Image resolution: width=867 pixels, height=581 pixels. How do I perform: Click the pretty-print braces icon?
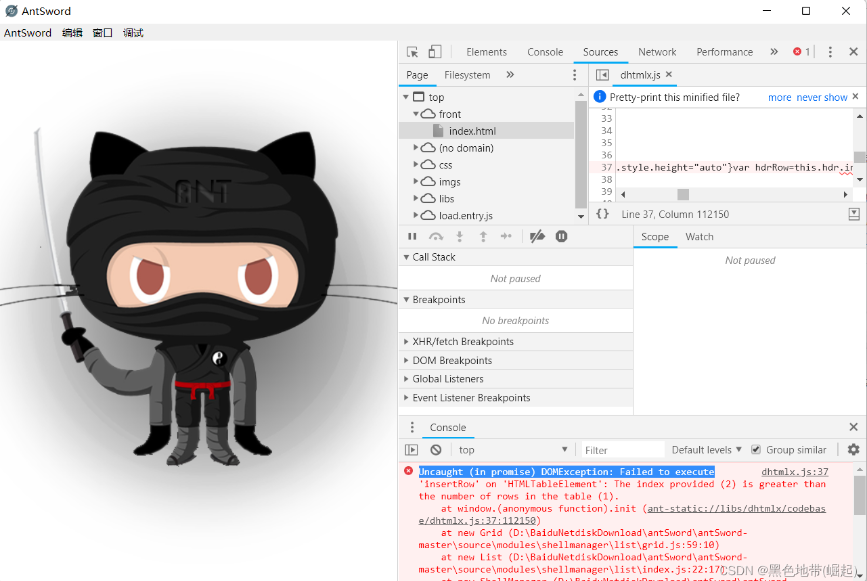[603, 214]
